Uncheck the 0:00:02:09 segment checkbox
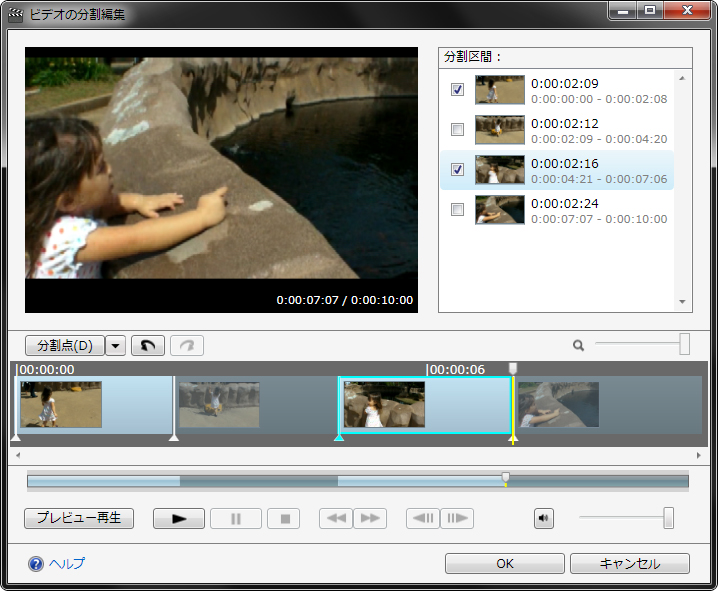 click(457, 90)
